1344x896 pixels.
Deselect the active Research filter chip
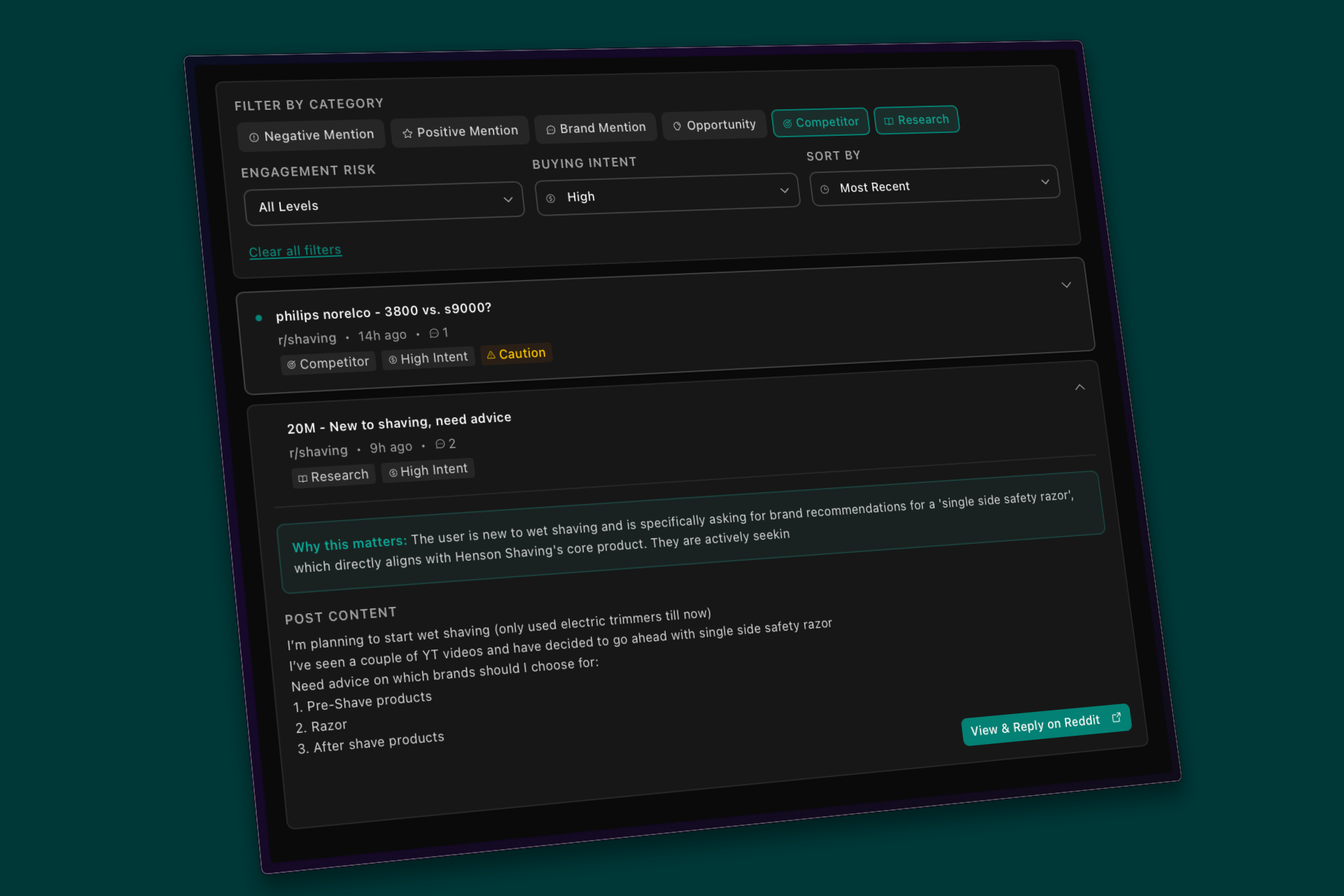pyautogui.click(x=916, y=120)
